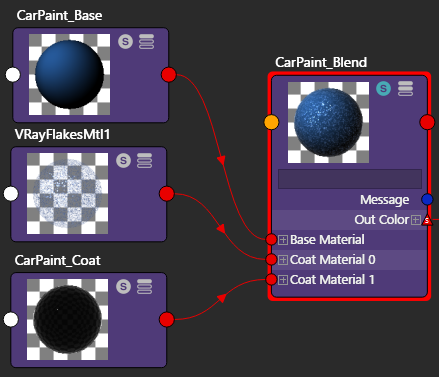
Task: Select the CarPaint_Blend sphere swatch preview
Action: 328,122
